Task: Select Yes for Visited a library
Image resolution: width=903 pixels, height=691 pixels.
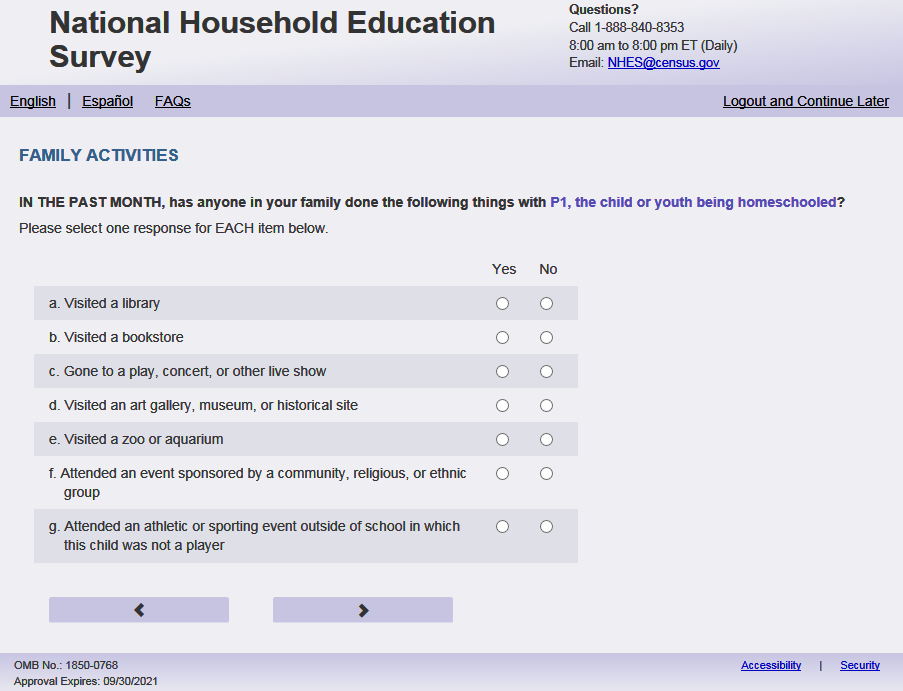Action: point(502,304)
